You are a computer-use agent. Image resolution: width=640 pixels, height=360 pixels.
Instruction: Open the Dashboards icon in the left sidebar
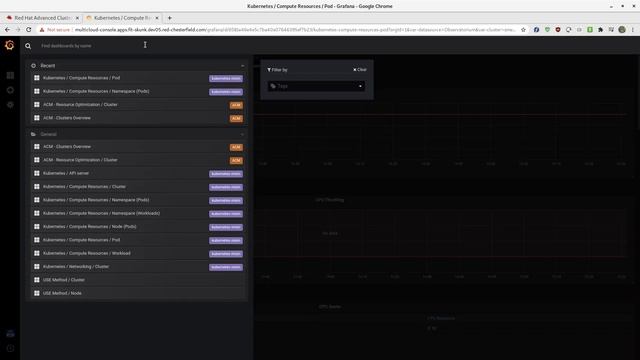tap(10, 76)
